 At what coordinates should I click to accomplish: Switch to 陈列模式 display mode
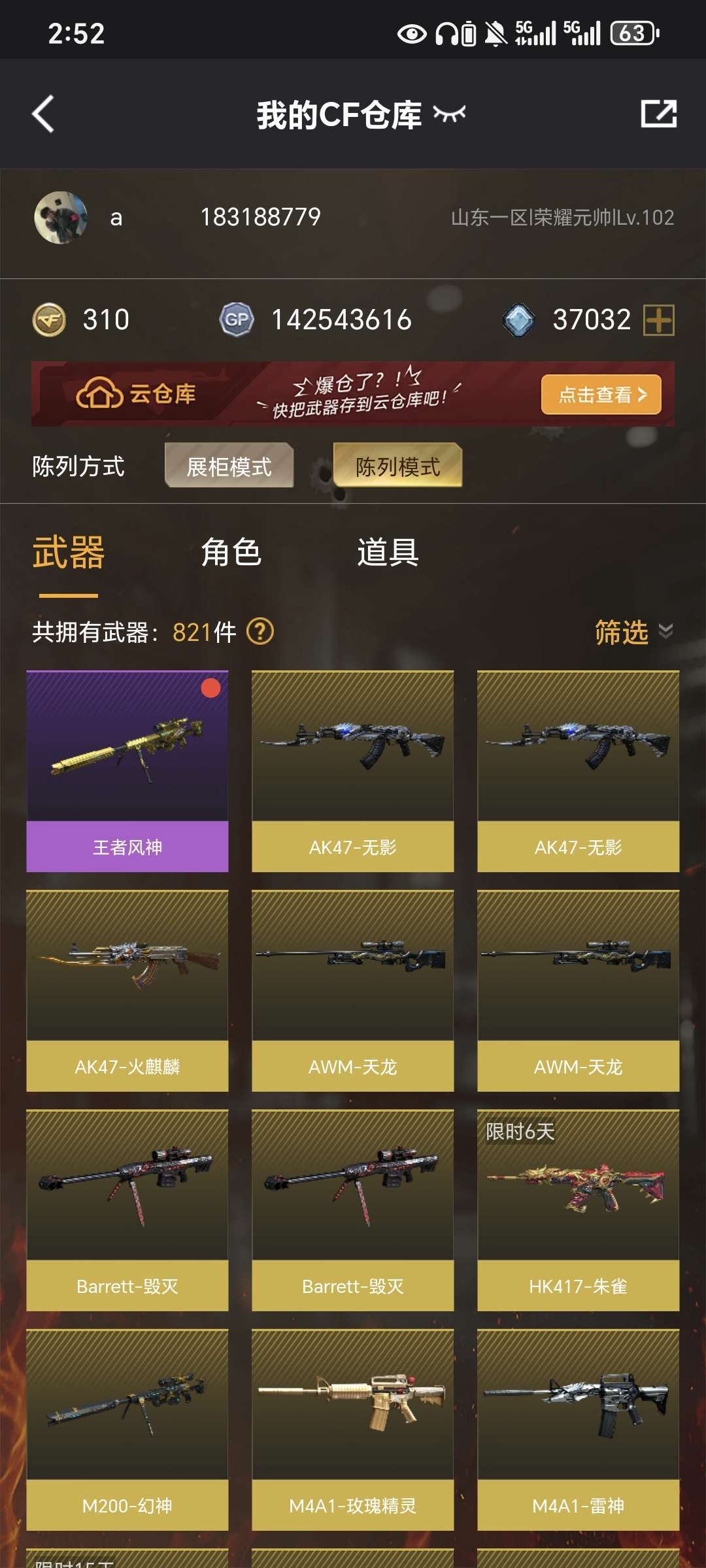pyautogui.click(x=397, y=466)
